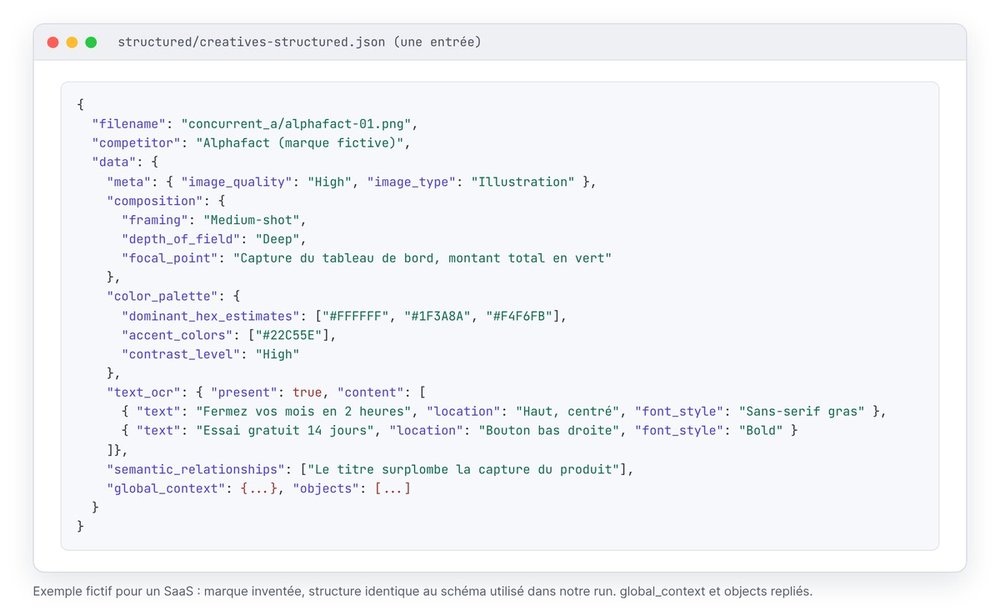
Task: Click the "focal_point" key
Action: coord(170,258)
